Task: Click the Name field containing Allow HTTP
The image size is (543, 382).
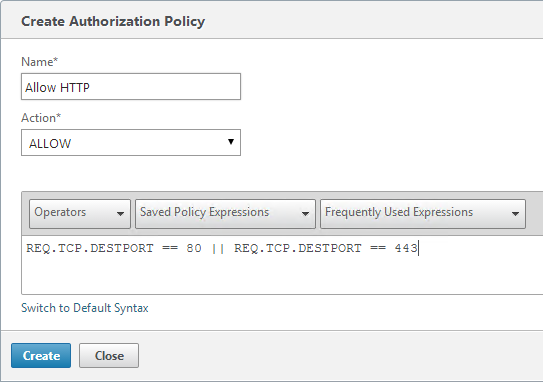Action: click(x=131, y=87)
